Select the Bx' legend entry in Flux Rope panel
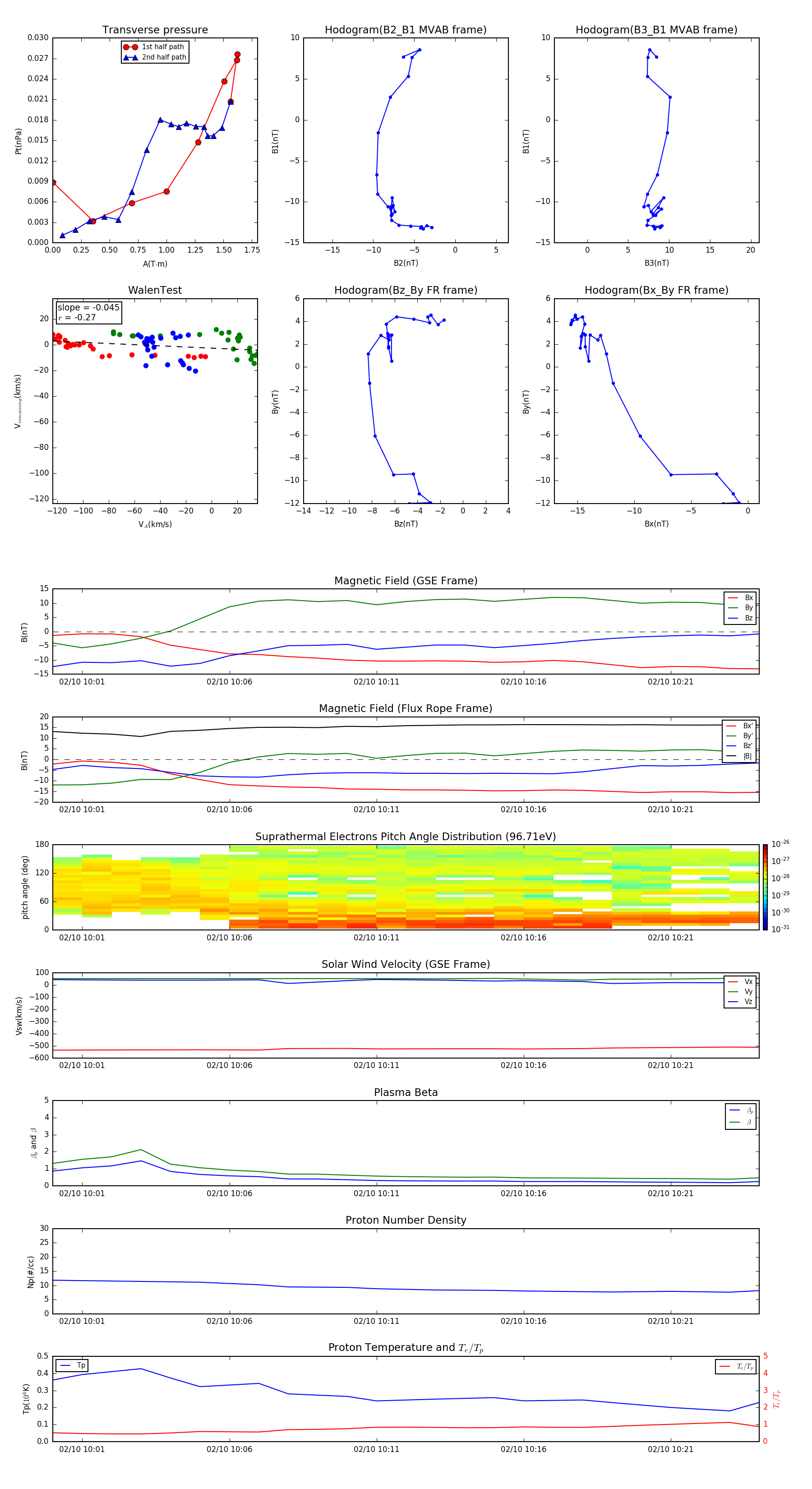 (740, 726)
